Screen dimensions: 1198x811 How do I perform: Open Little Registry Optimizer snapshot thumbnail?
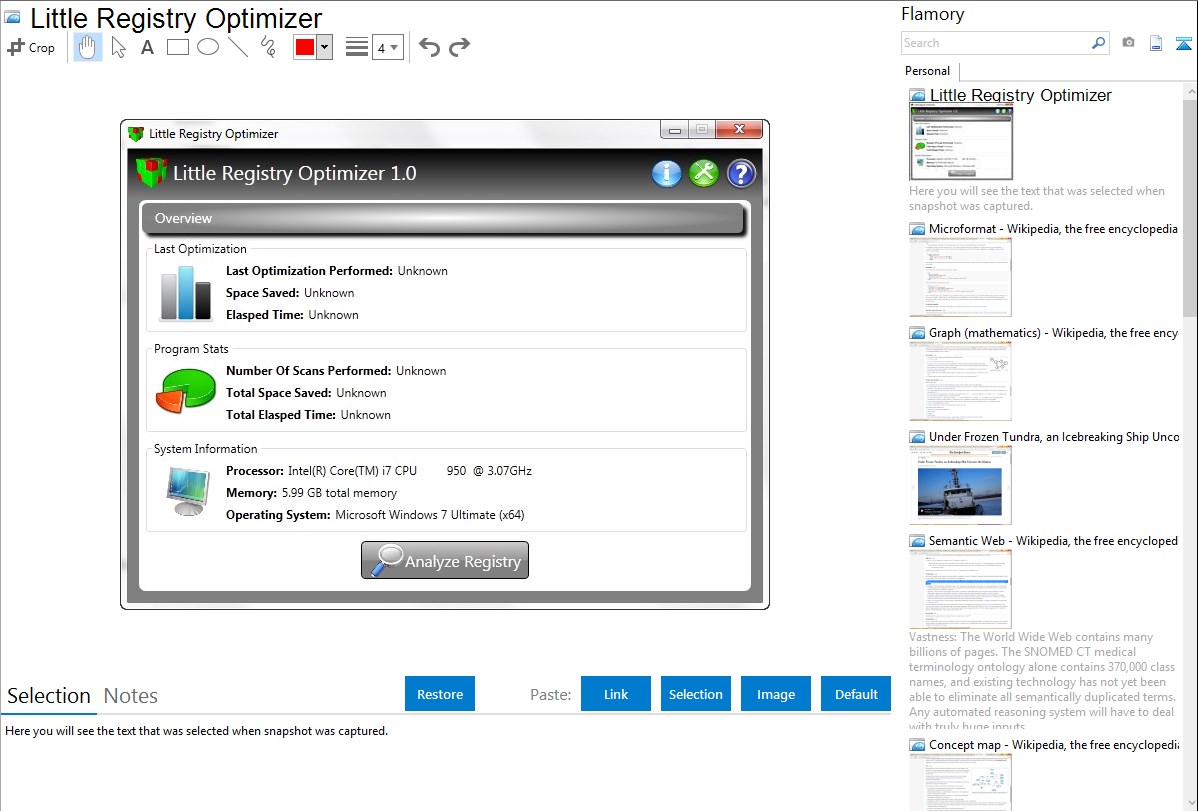click(961, 143)
